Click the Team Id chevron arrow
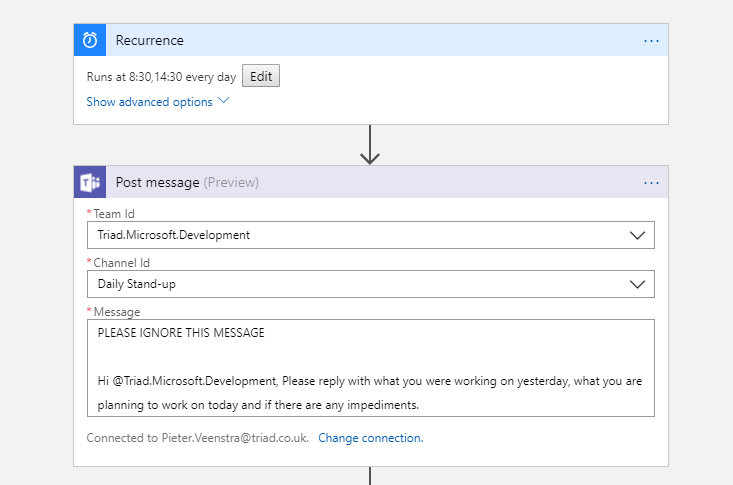Screen dimensions: 733x485 click(637, 235)
